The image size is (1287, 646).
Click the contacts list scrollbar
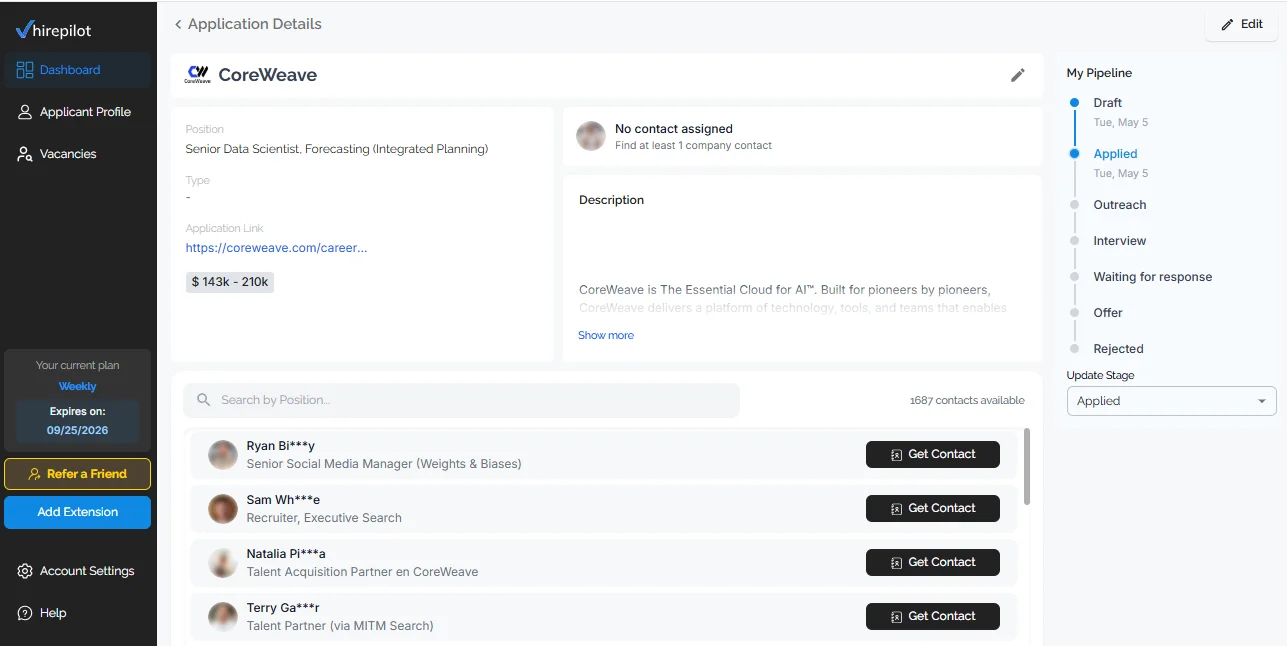1027,467
